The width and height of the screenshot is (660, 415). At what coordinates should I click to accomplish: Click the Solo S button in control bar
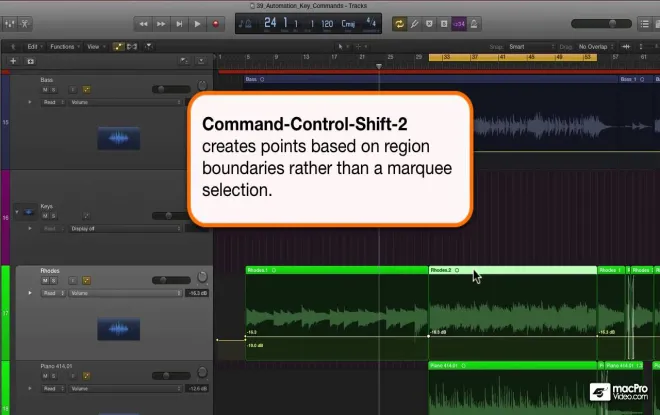[x=444, y=24]
